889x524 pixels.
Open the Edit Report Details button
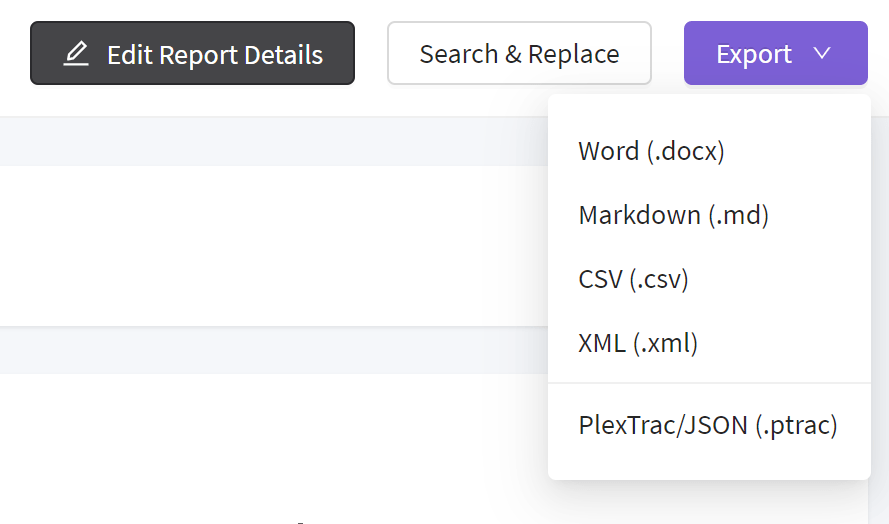192,54
